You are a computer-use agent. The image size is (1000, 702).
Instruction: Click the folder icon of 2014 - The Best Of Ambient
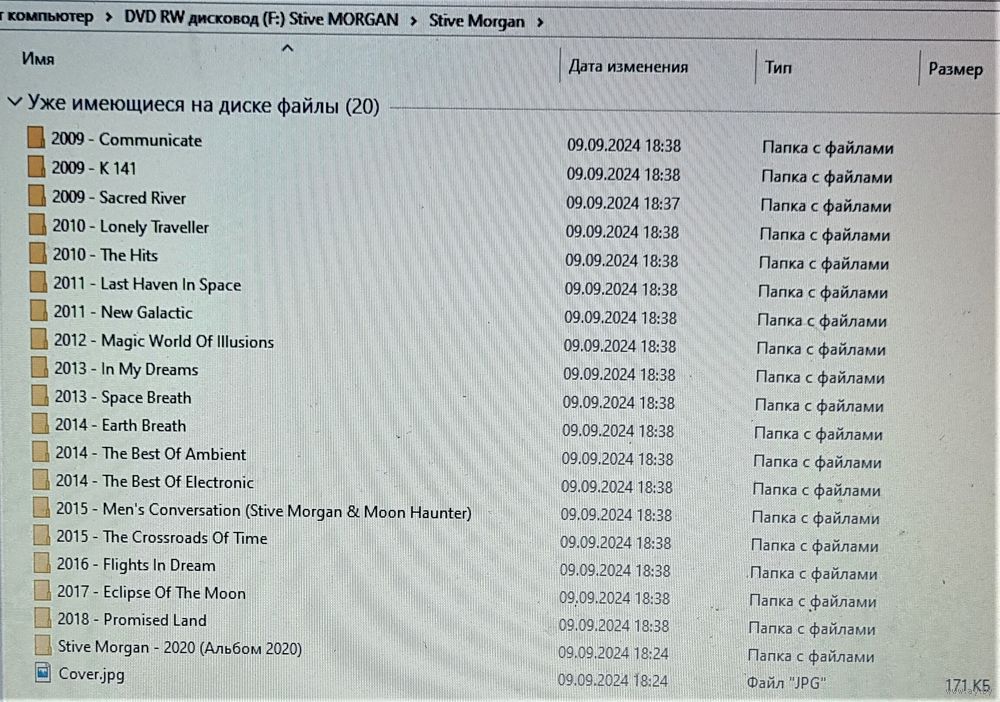[41, 451]
